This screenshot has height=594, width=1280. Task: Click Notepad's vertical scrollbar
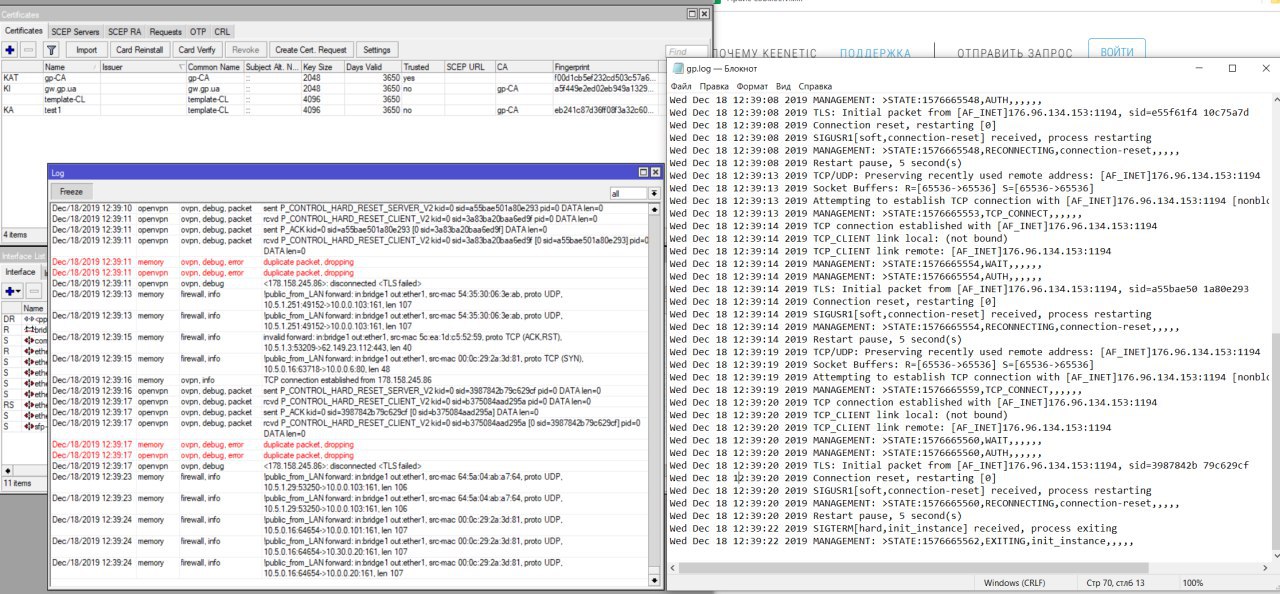point(1274,325)
